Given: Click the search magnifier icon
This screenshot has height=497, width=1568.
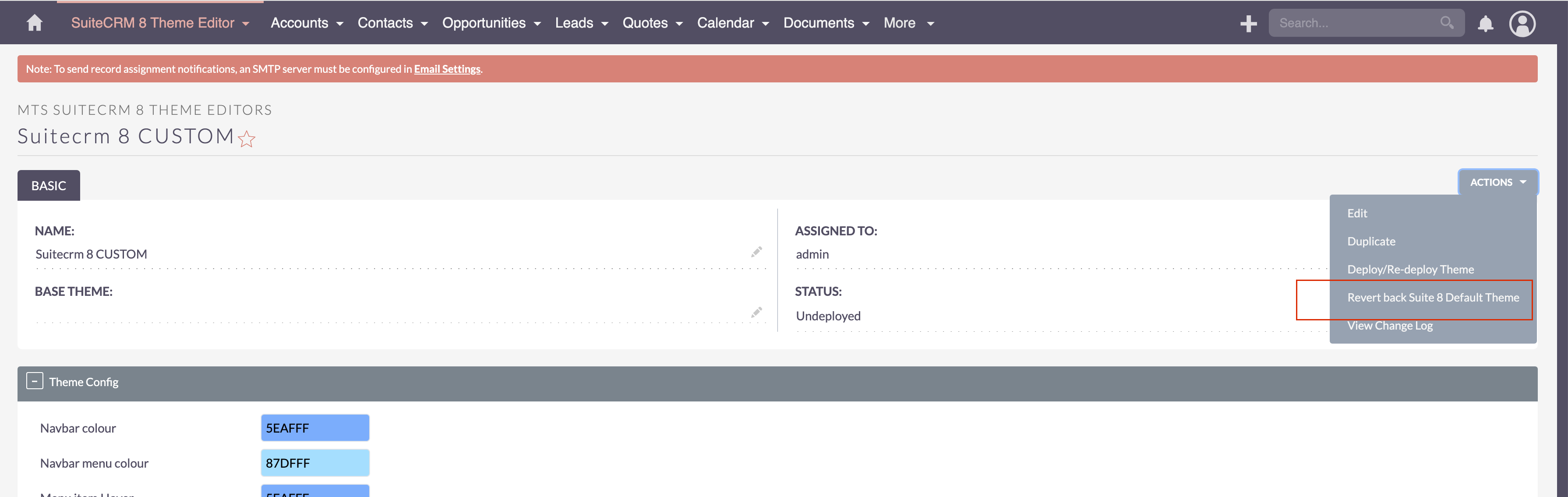Looking at the screenshot, I should tap(1446, 23).
